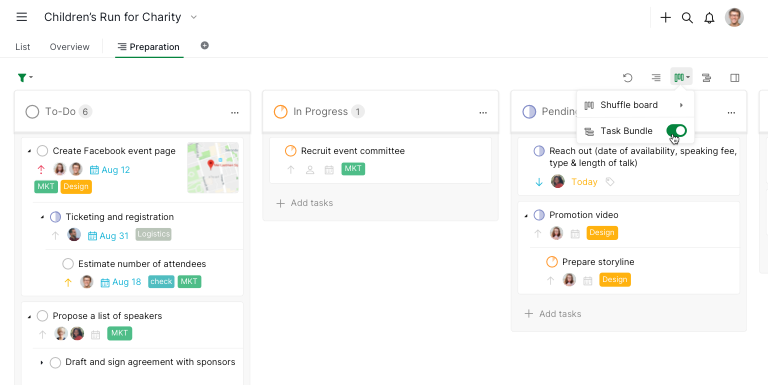
Task: Open In Progress column options menu
Action: (483, 113)
